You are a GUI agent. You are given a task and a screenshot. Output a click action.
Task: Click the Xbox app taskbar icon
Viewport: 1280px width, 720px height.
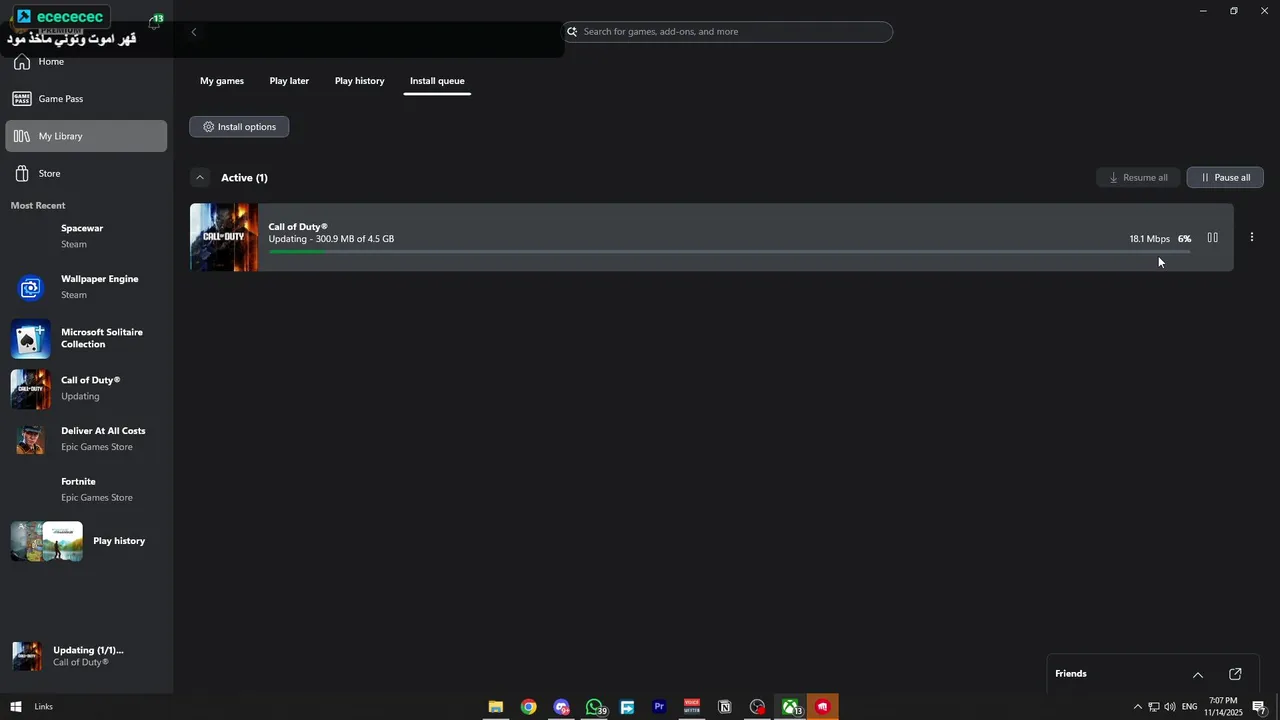[x=790, y=707]
